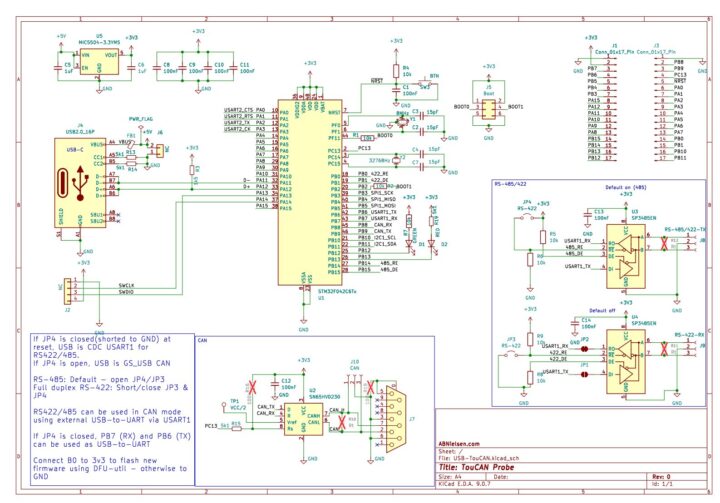Select the PB3 SPI1_SCK pin label

[377, 193]
